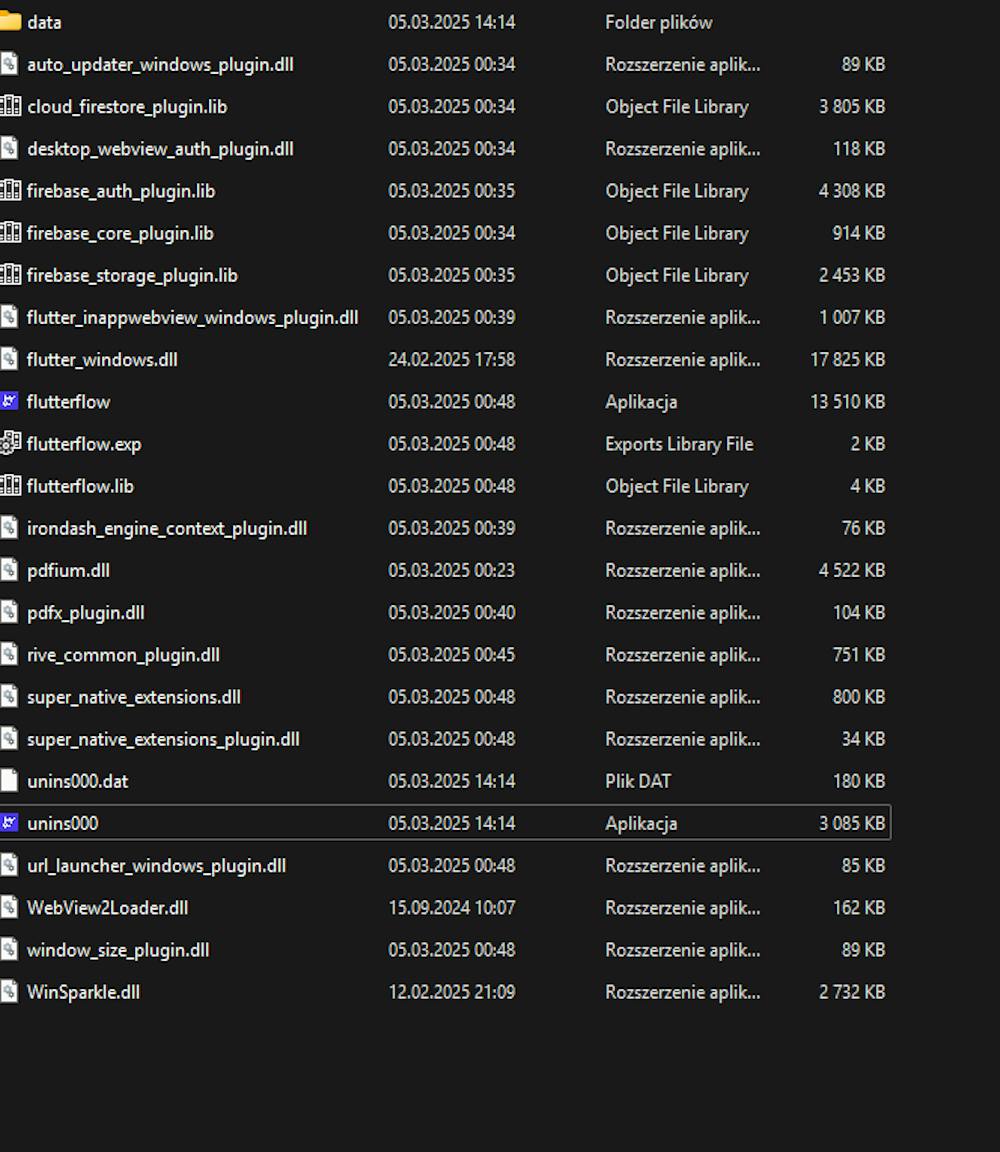Click the pdfium.dll file icon
Image resolution: width=1000 pixels, height=1152 pixels.
point(9,570)
